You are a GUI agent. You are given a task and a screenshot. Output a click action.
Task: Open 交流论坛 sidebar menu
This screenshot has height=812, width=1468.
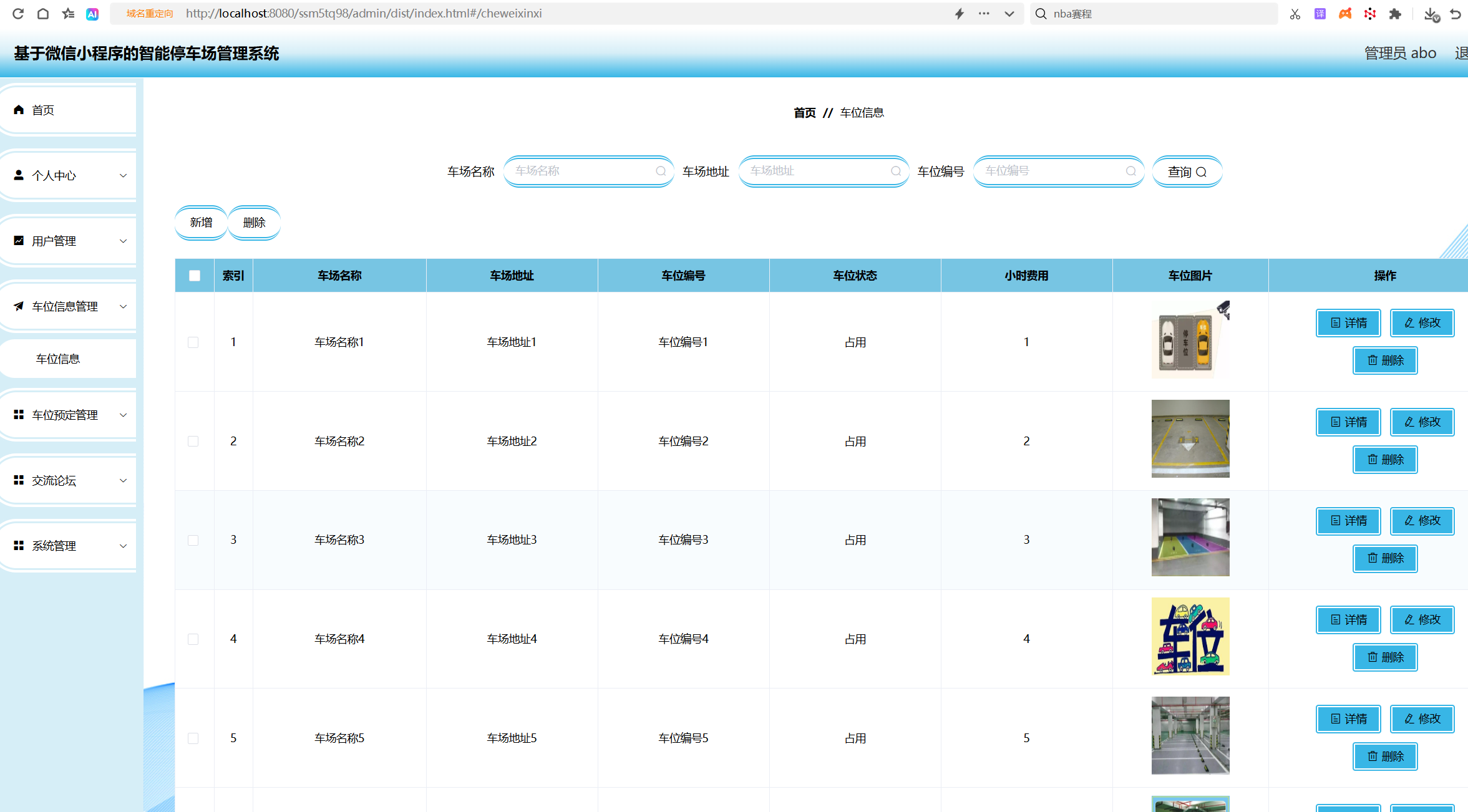coord(68,480)
